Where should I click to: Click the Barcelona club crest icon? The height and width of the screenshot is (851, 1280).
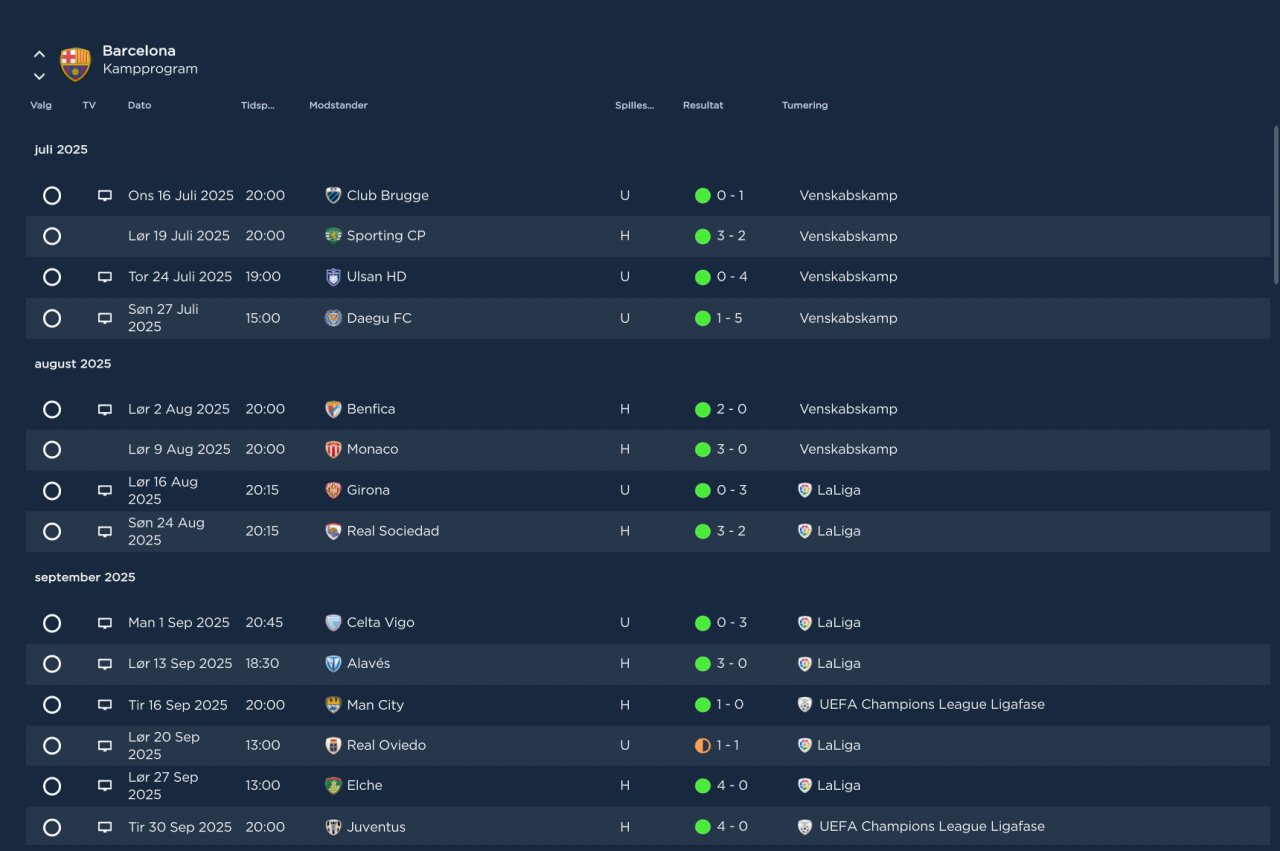75,64
